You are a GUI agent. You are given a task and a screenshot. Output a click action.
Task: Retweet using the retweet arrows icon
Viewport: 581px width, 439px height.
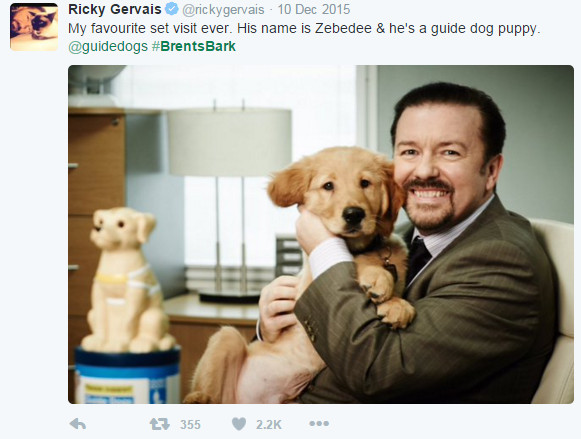click(160, 424)
